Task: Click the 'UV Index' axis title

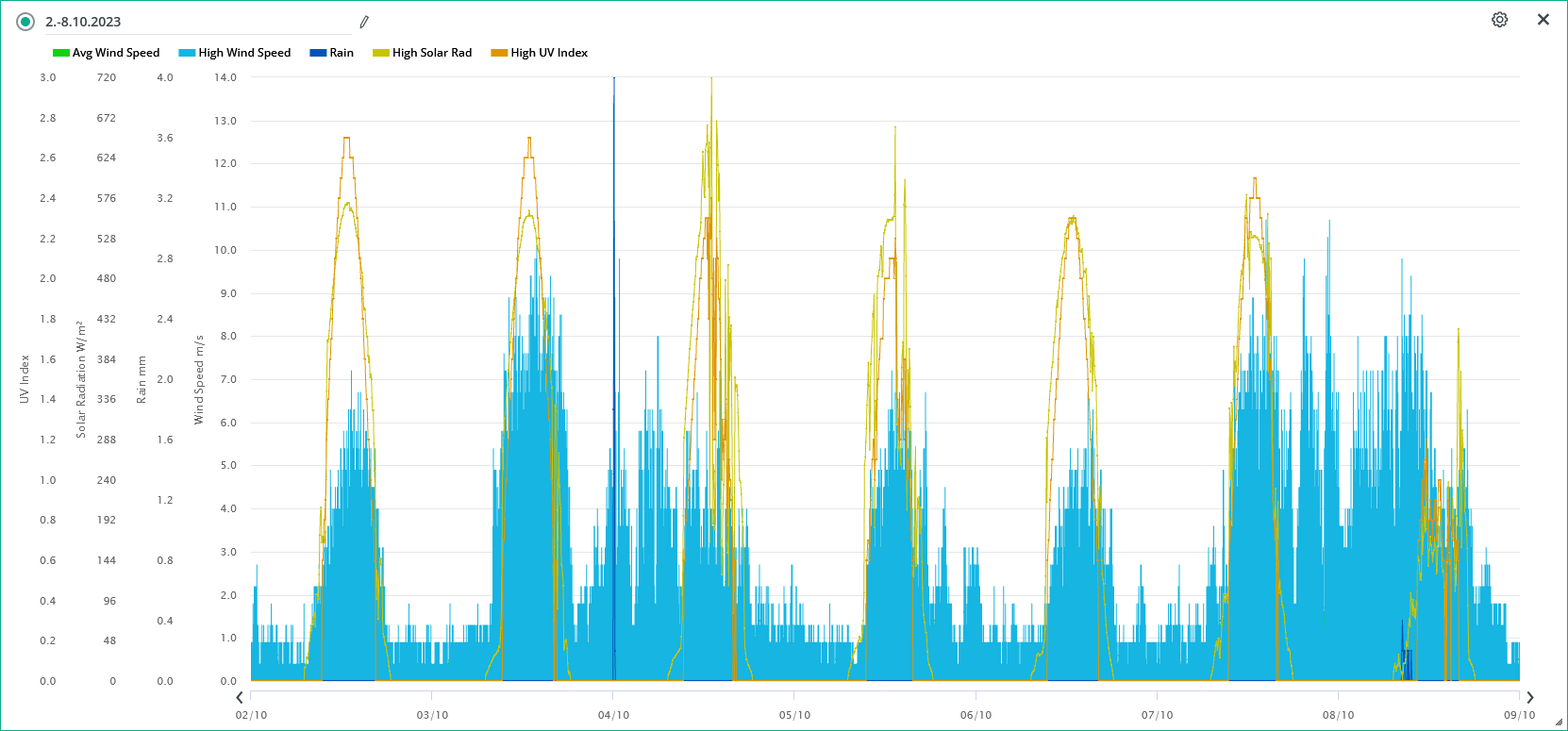Action: click(x=25, y=379)
